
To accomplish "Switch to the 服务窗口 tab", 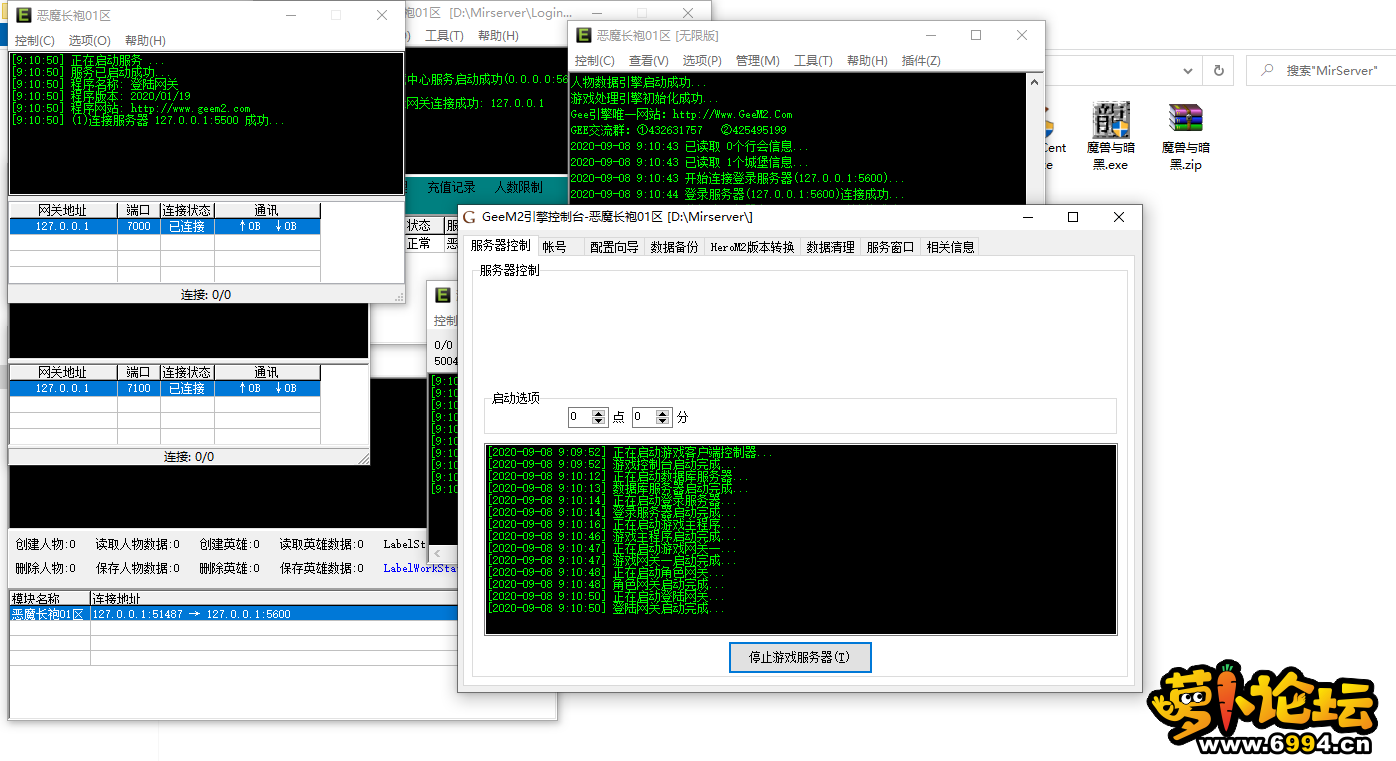I will click(890, 247).
